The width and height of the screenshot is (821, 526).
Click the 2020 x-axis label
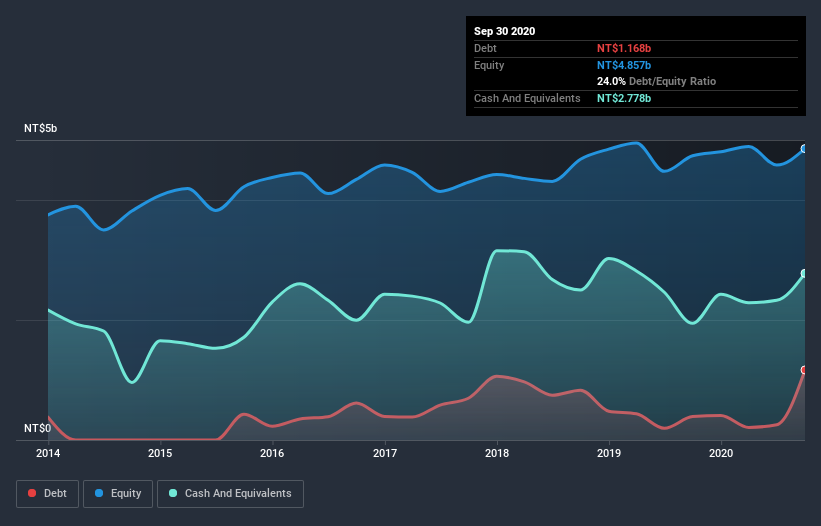(721, 453)
